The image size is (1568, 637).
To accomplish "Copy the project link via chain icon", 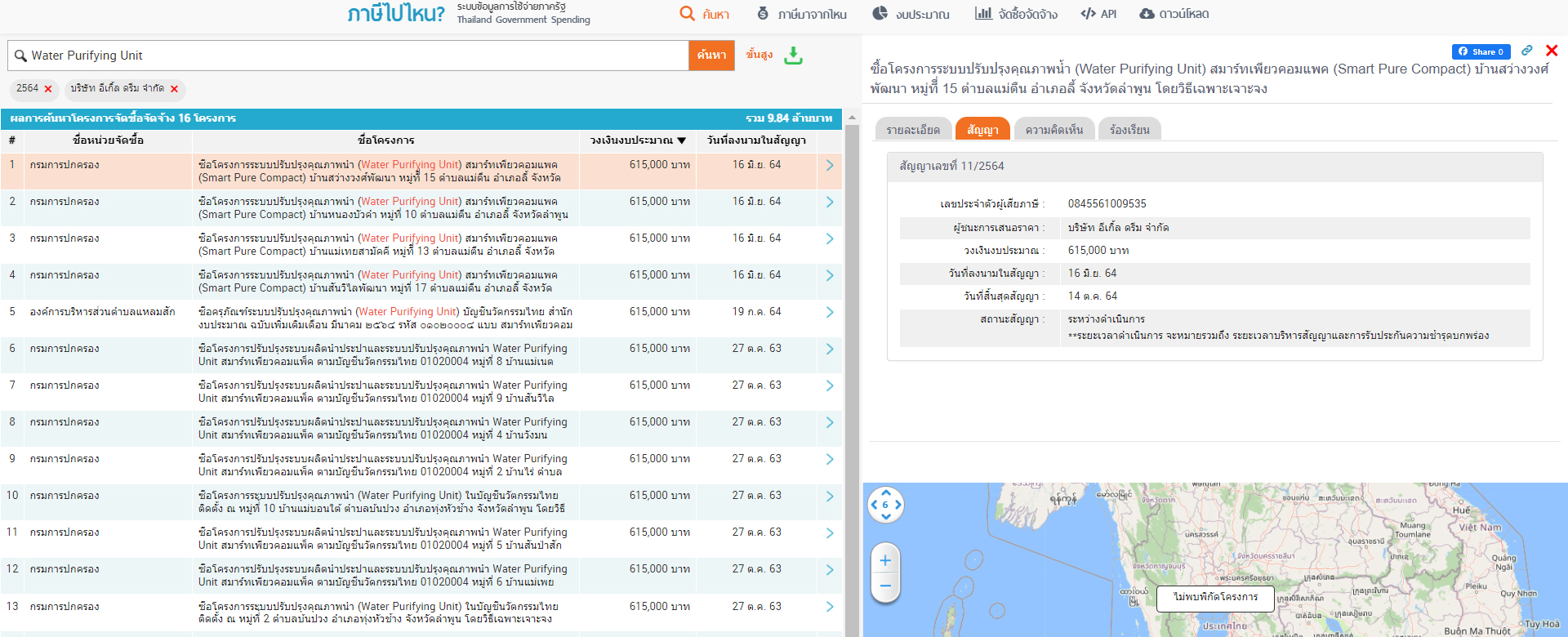I will [1526, 51].
